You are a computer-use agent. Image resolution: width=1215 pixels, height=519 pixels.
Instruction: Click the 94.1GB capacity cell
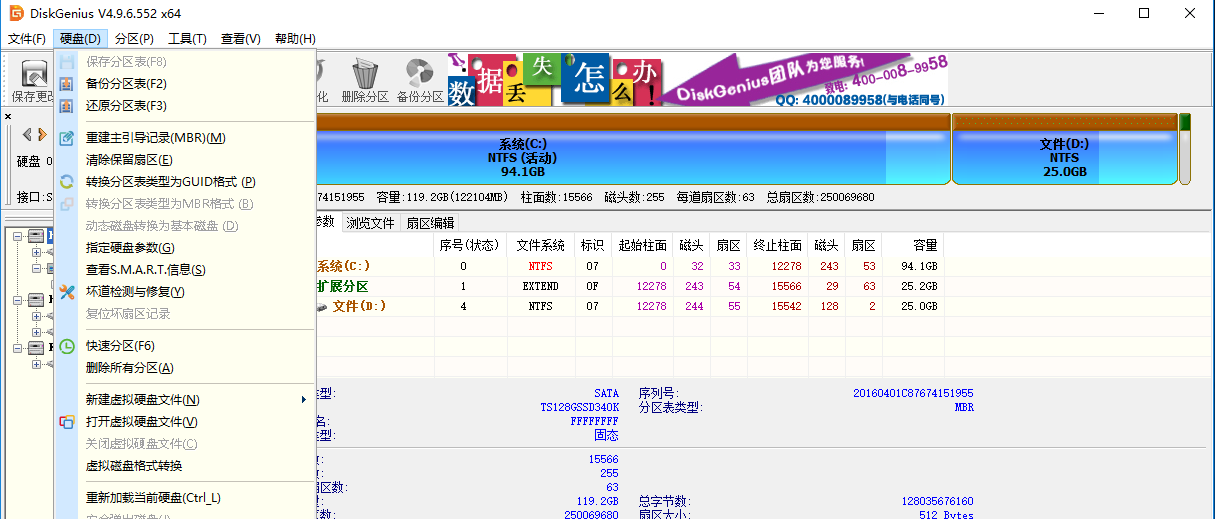pos(919,266)
